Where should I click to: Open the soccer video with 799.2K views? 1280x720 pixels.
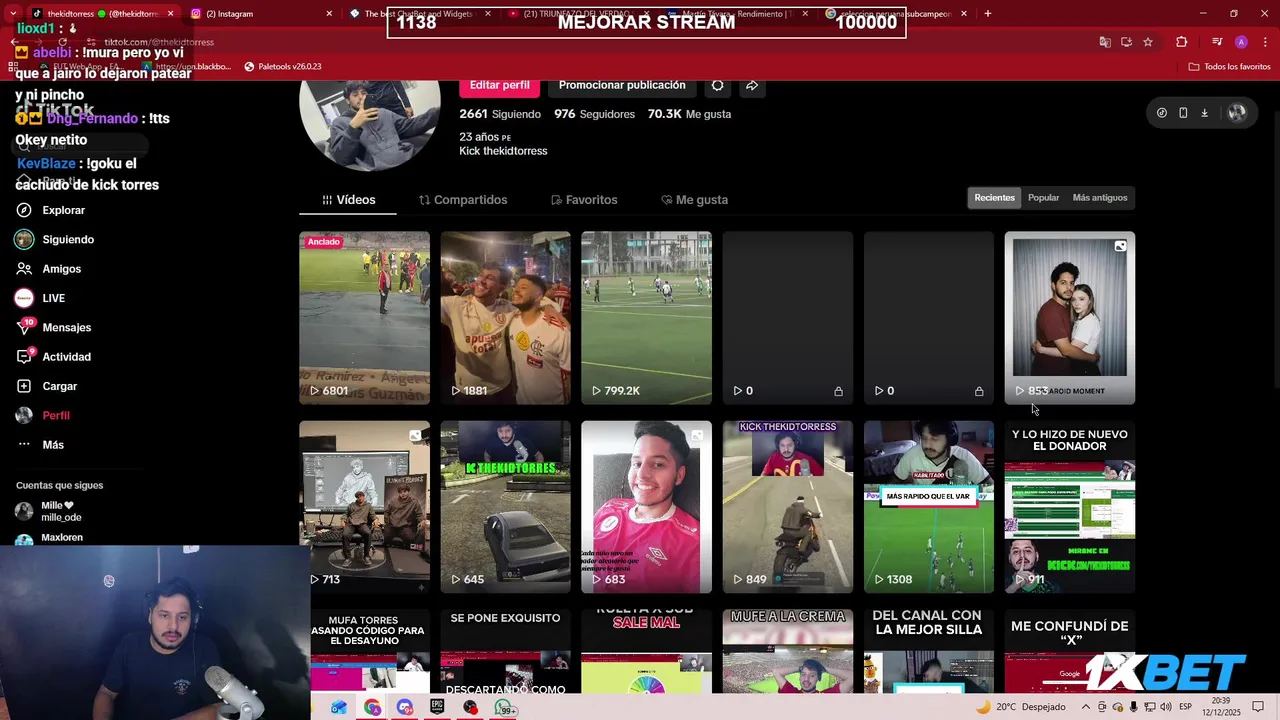pos(646,318)
